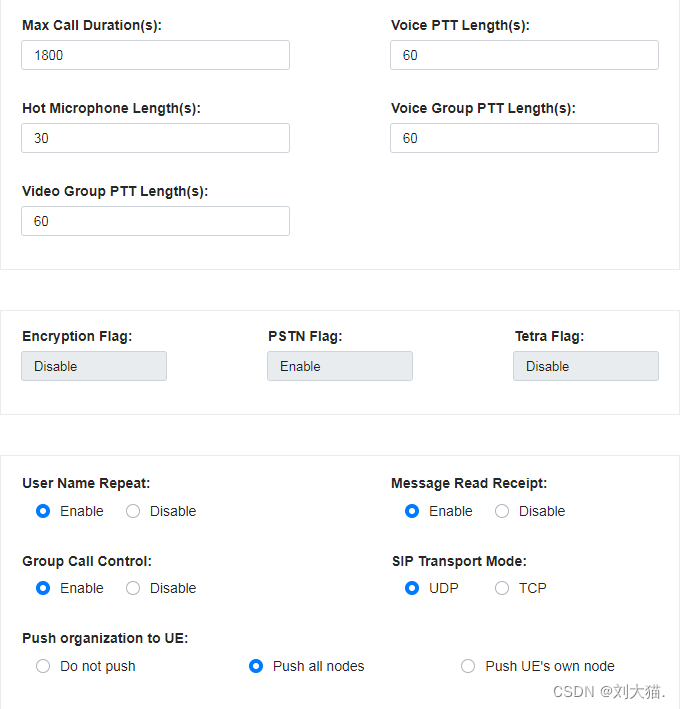Select Push UE's own node option
The height and width of the screenshot is (709, 680).
(x=468, y=666)
